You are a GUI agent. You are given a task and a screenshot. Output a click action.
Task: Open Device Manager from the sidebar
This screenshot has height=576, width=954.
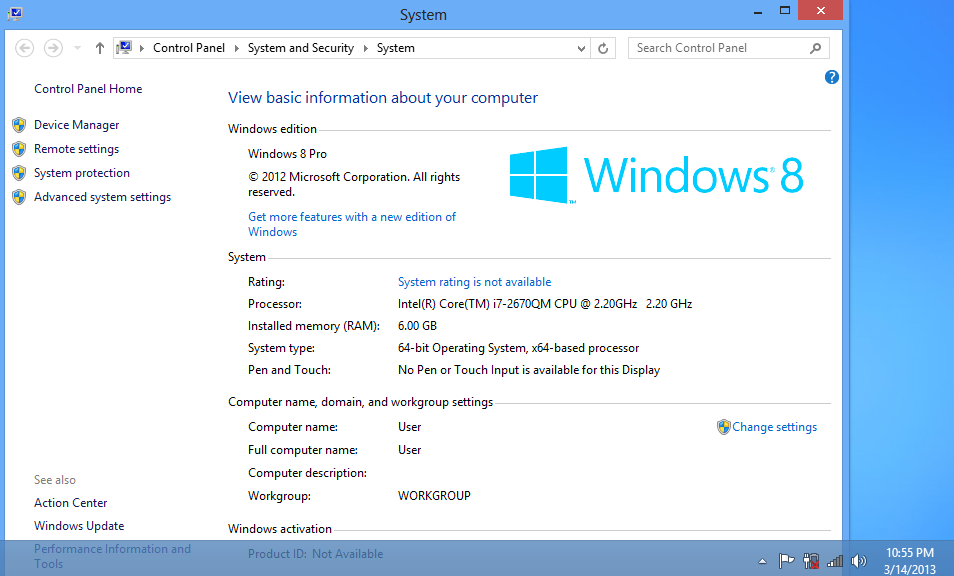tap(76, 125)
